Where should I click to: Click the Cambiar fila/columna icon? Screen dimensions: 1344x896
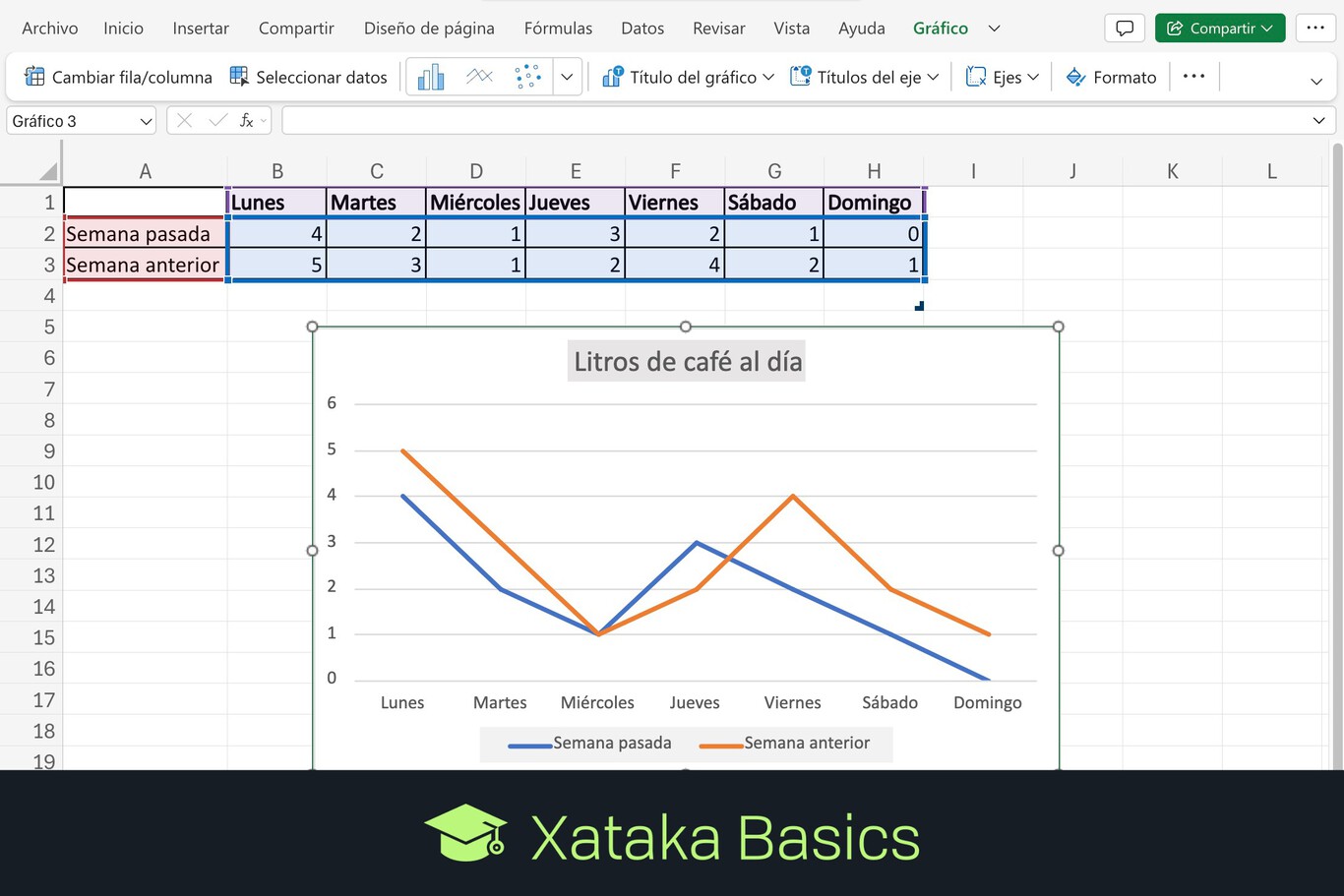pyautogui.click(x=34, y=77)
